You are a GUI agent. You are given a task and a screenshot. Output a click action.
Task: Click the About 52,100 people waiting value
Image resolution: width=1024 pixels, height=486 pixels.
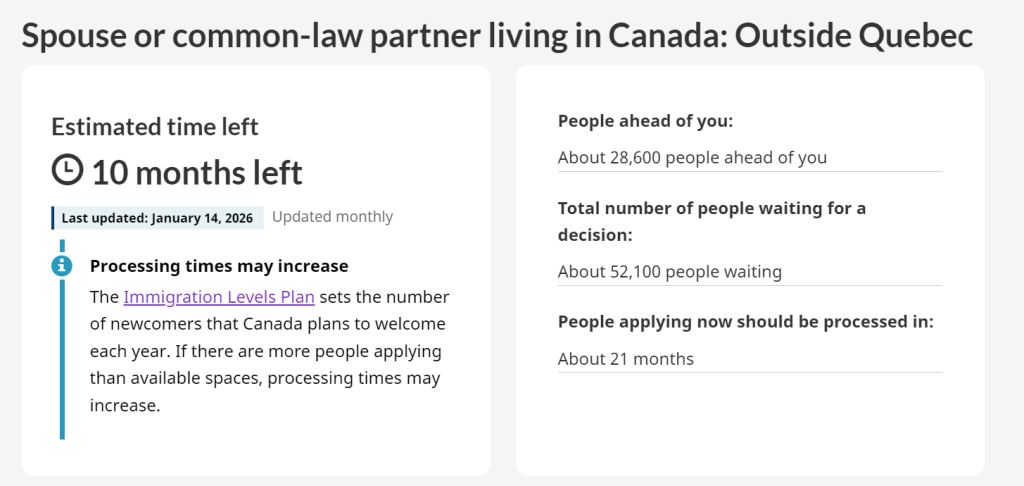(x=670, y=271)
